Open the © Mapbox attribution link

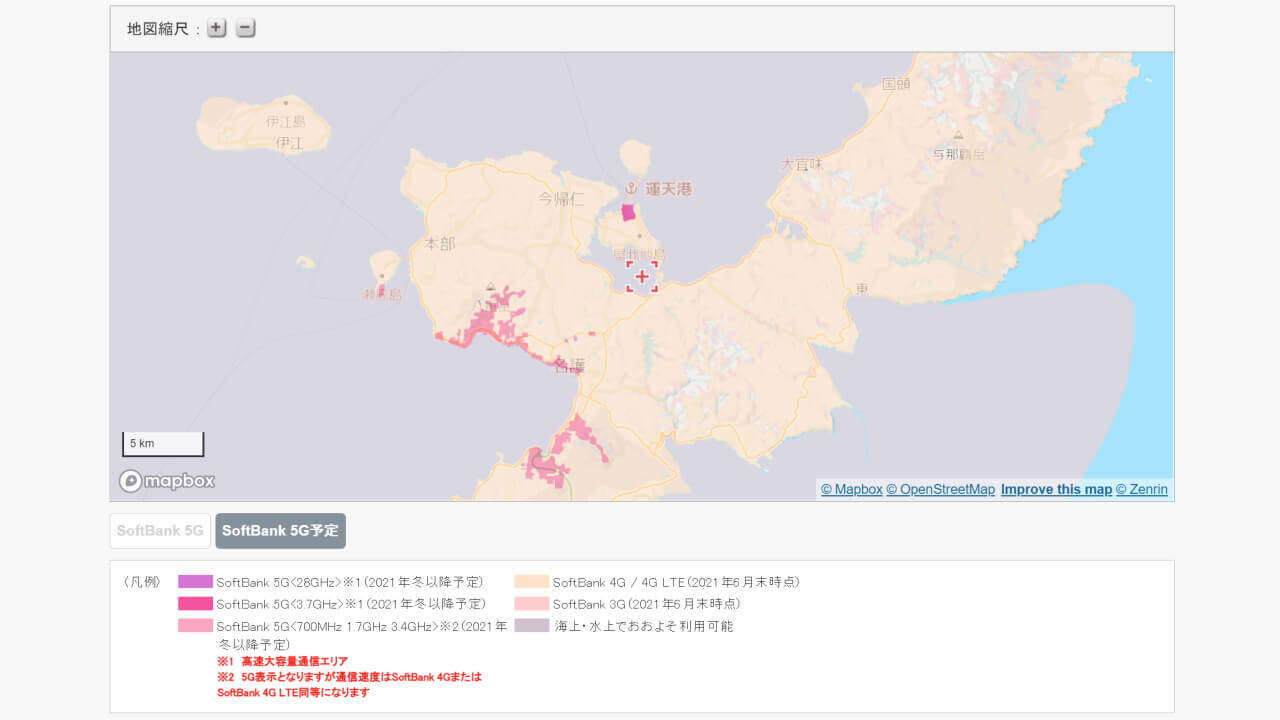[x=850, y=489]
